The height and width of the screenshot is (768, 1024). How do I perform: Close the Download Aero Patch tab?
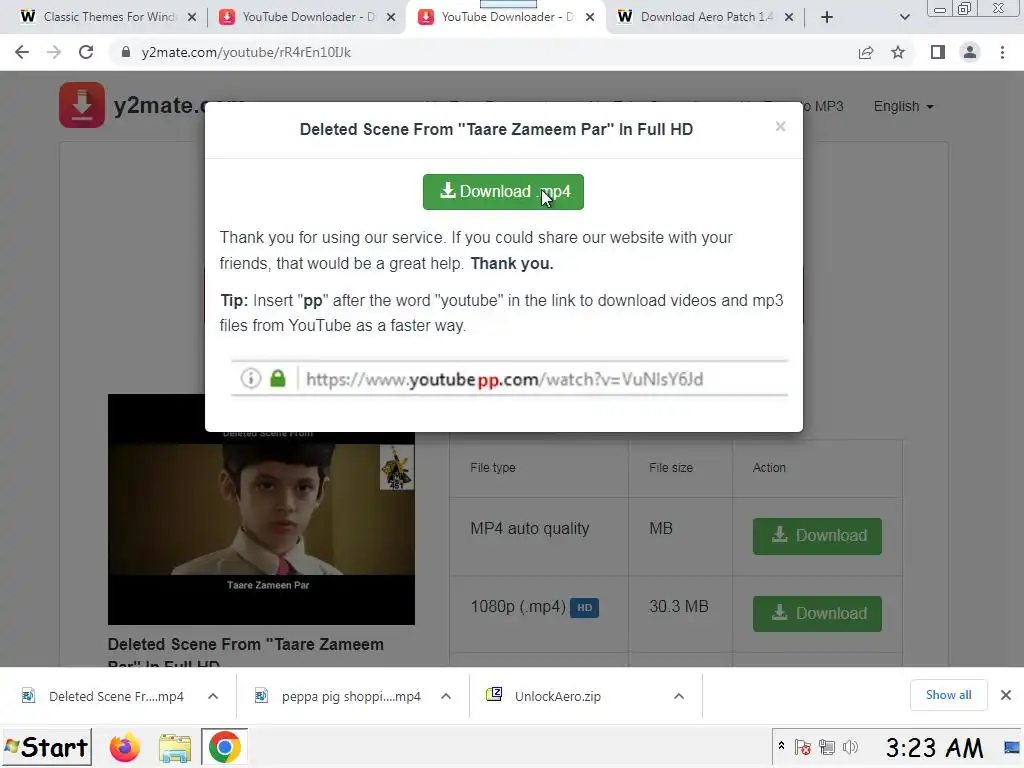[789, 18]
